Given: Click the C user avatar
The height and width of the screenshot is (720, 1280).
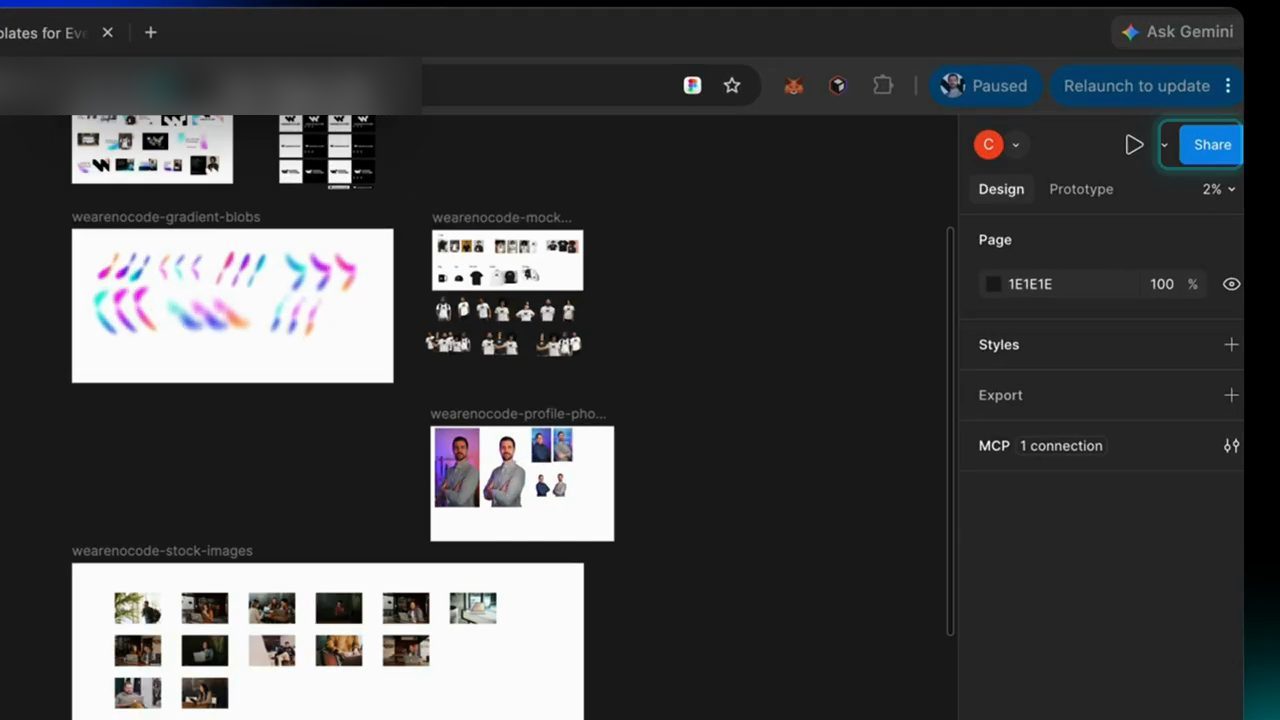Looking at the screenshot, I should point(988,145).
